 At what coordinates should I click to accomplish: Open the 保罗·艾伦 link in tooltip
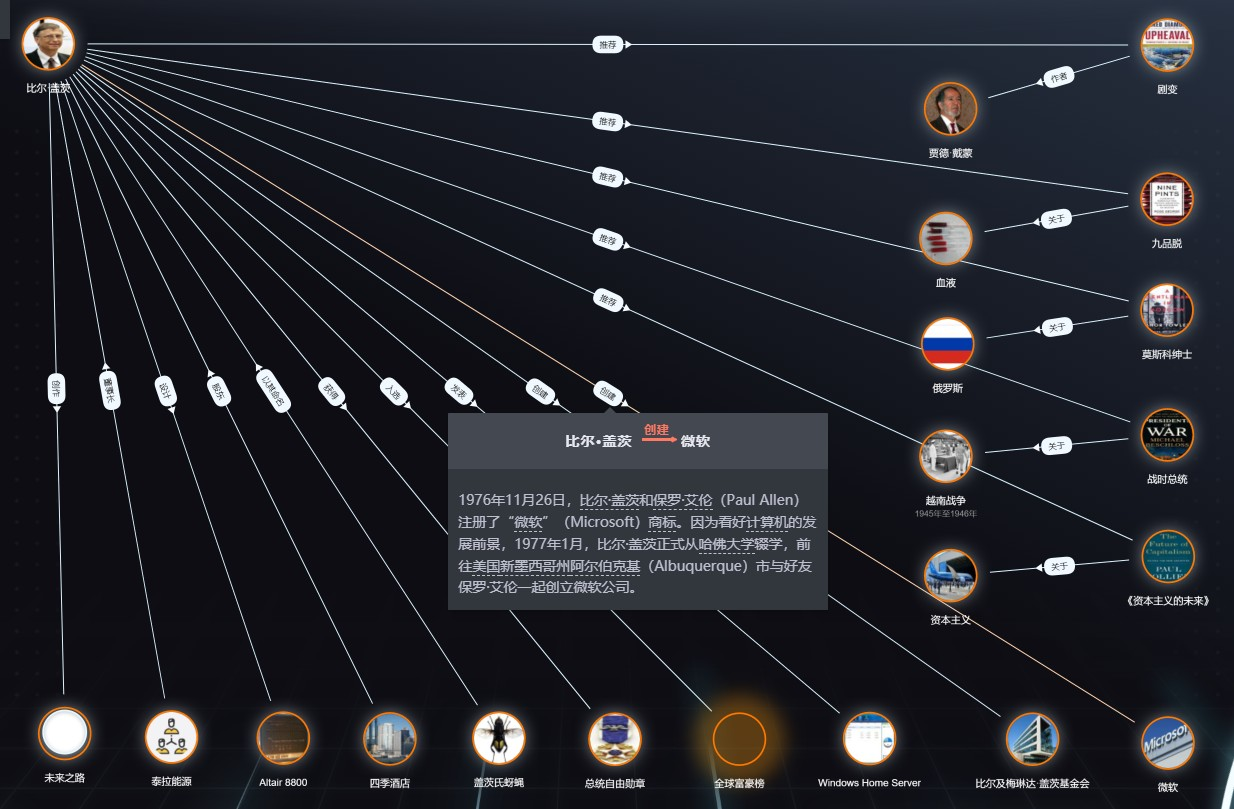pyautogui.click(x=683, y=499)
